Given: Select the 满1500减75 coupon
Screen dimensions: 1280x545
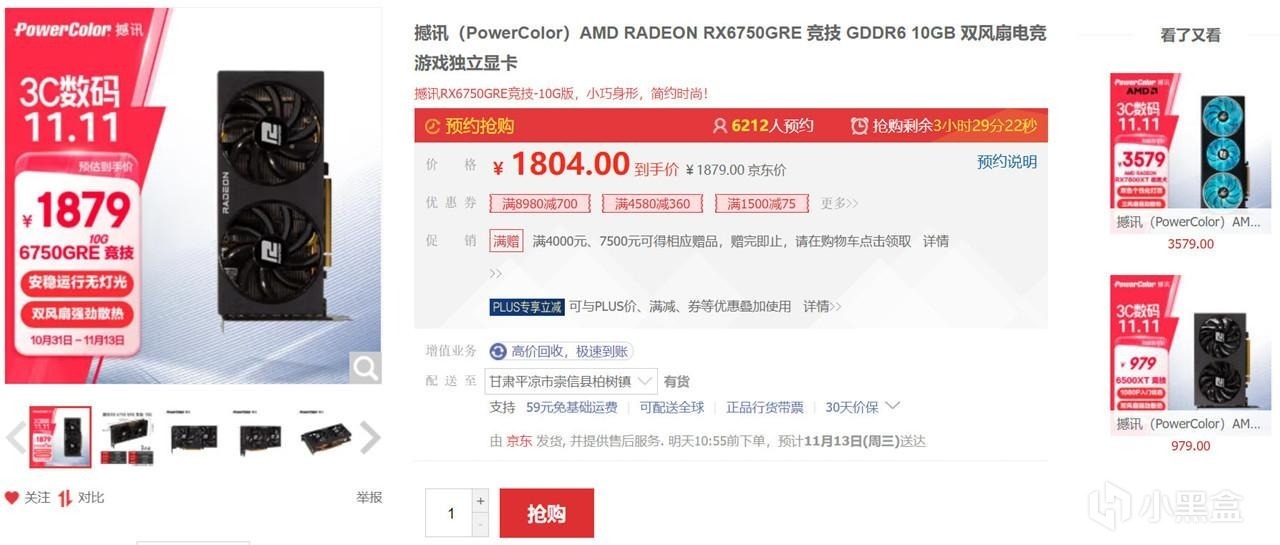Looking at the screenshot, I should [762, 204].
